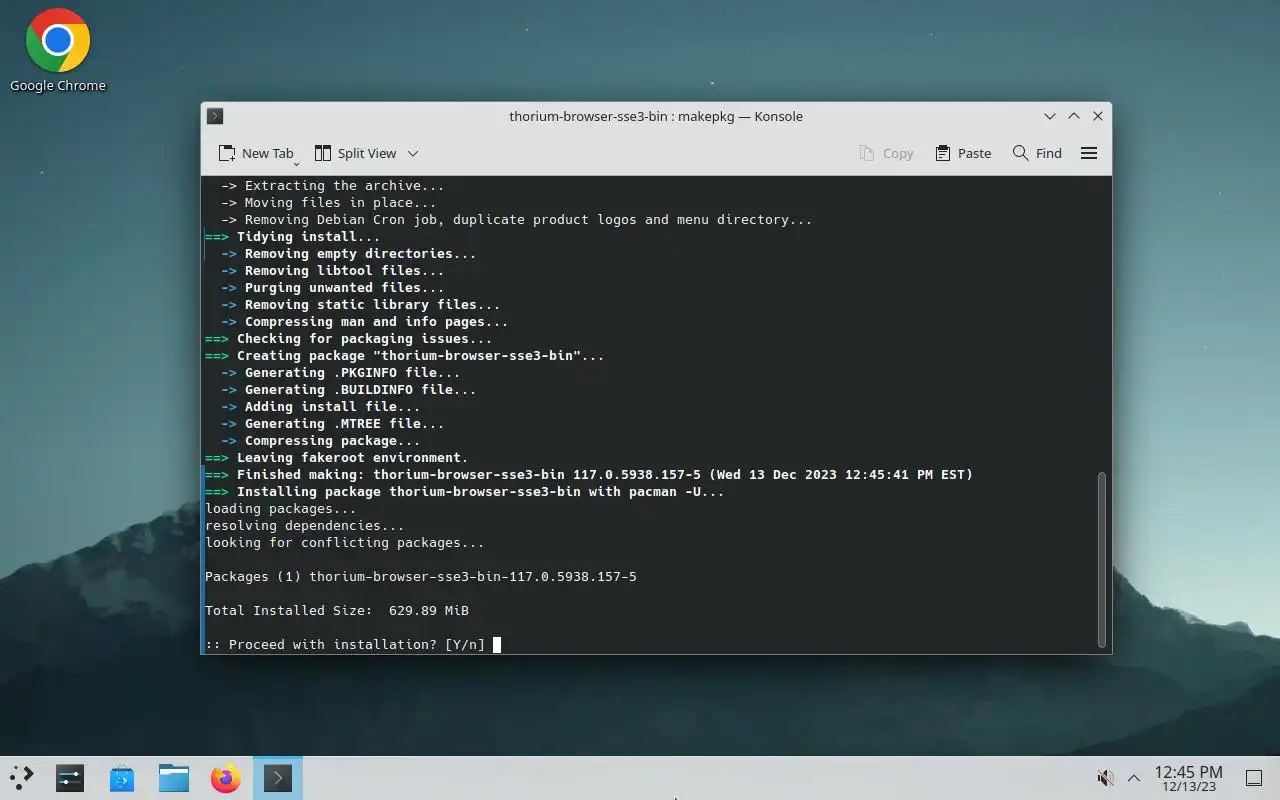Open Find search in Konsole
The width and height of the screenshot is (1280, 800).
click(1037, 153)
